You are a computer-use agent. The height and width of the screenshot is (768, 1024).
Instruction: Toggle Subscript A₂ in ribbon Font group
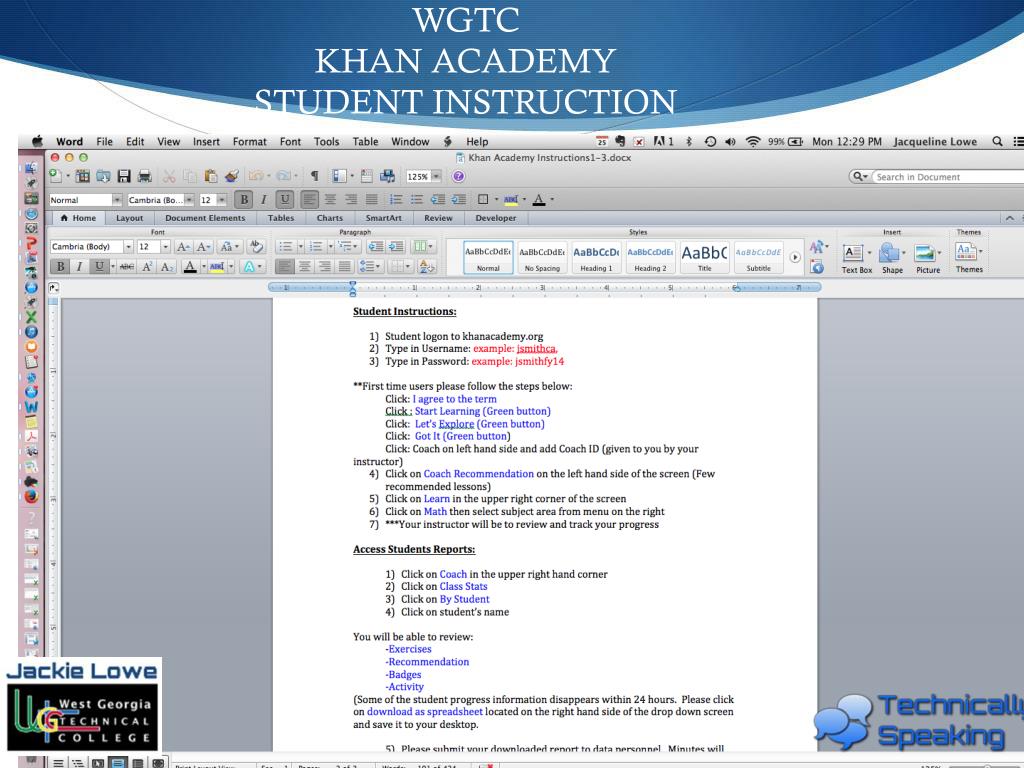167,266
